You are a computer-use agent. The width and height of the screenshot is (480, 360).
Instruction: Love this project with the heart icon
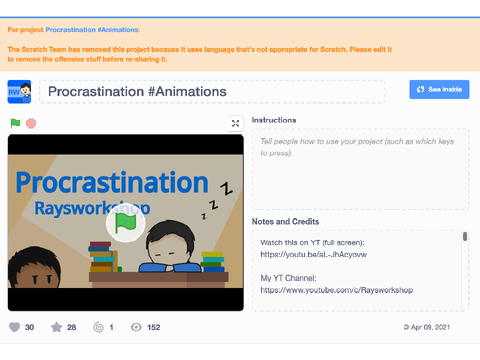tap(14, 327)
